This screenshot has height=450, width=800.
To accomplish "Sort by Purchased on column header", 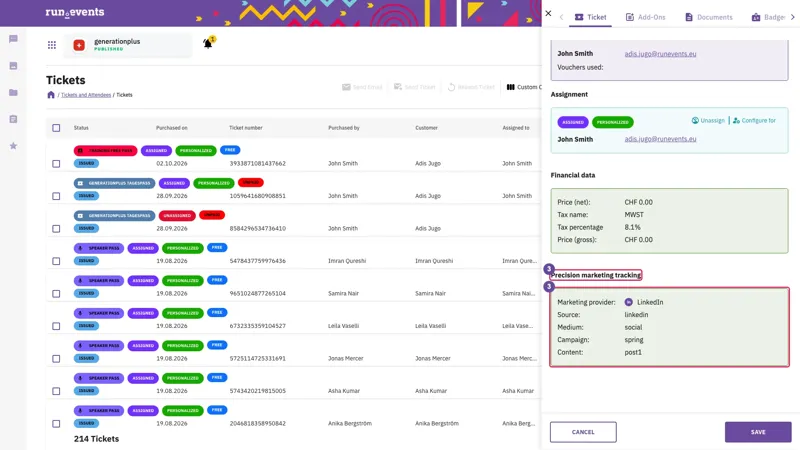I will (171, 128).
